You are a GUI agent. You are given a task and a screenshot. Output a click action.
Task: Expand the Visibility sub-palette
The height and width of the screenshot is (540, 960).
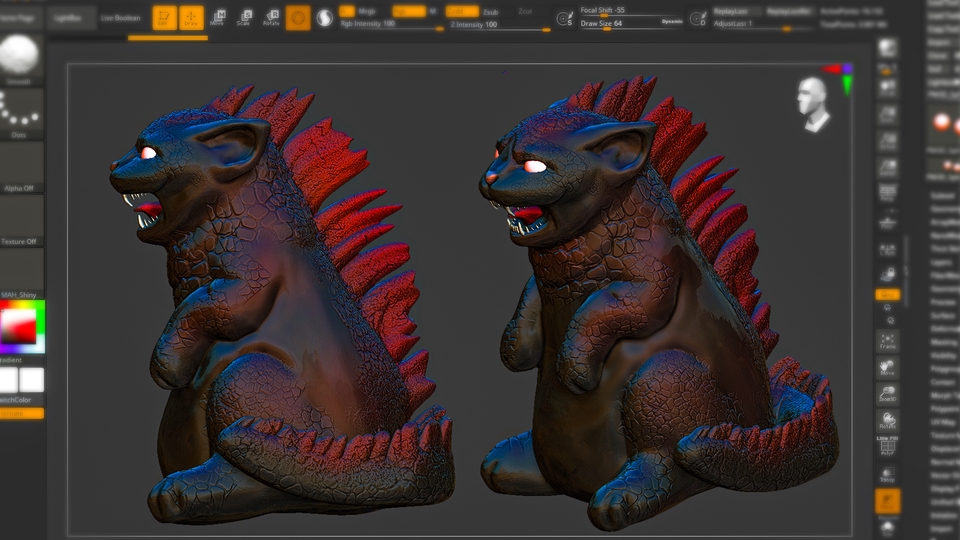click(x=943, y=356)
